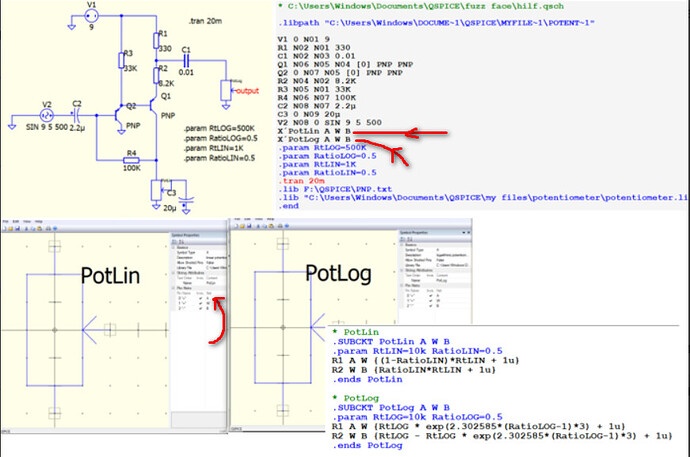
Task: Click .lib F:\QSPICE\PNP.txt netlist line
Action: tap(335, 189)
